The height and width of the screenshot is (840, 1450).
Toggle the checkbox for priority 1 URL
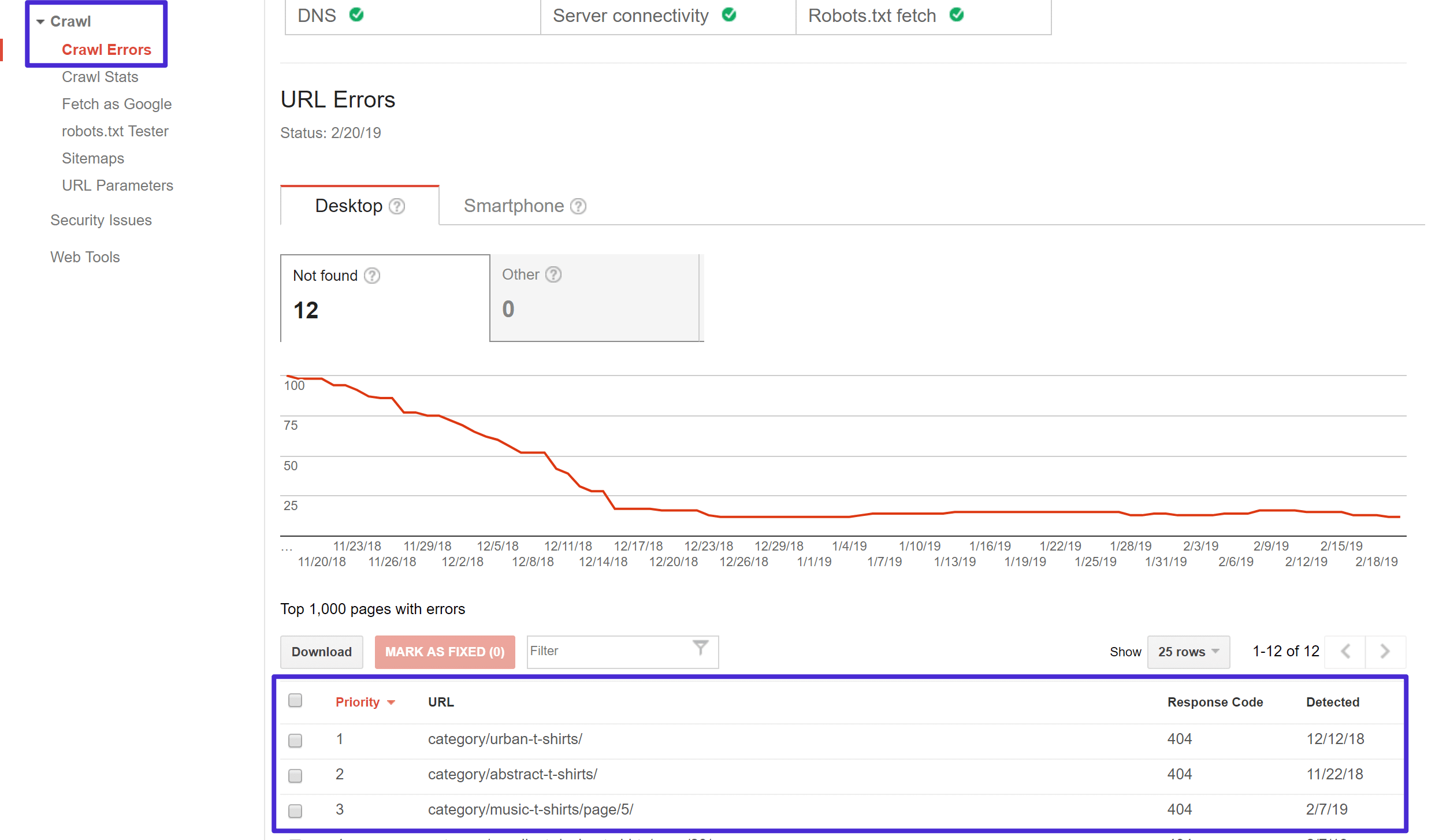tap(296, 738)
